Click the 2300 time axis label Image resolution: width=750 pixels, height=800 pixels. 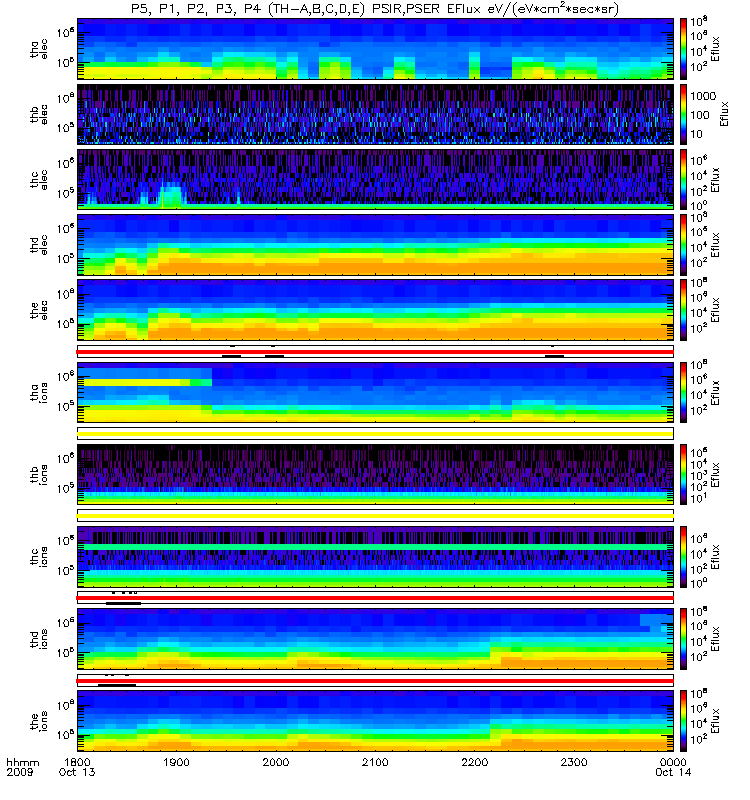point(574,762)
